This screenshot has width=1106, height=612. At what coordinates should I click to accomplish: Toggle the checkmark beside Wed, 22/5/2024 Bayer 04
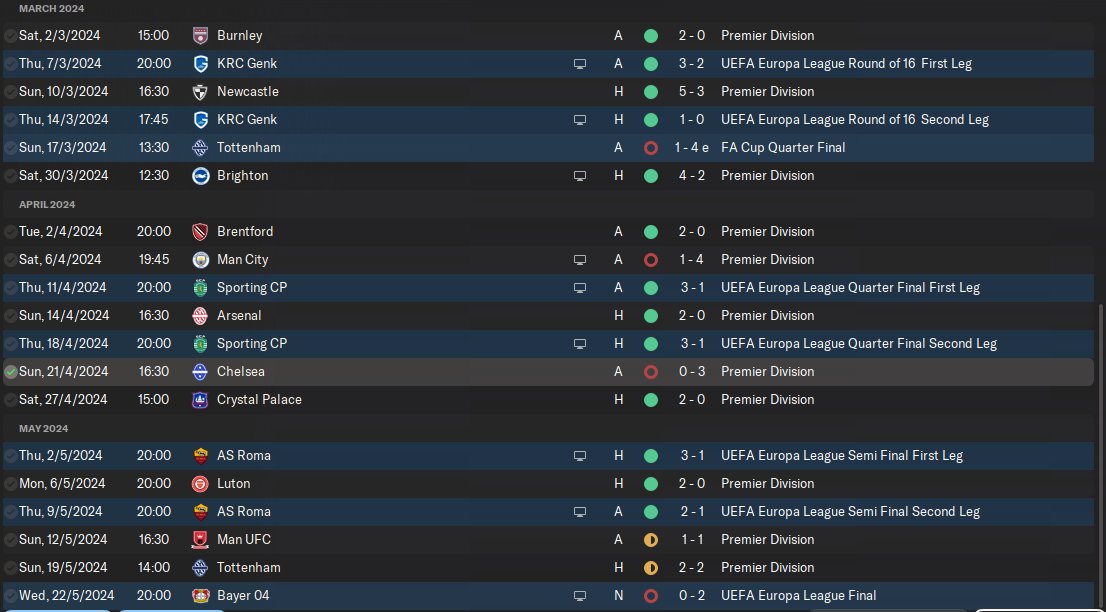[x=11, y=595]
